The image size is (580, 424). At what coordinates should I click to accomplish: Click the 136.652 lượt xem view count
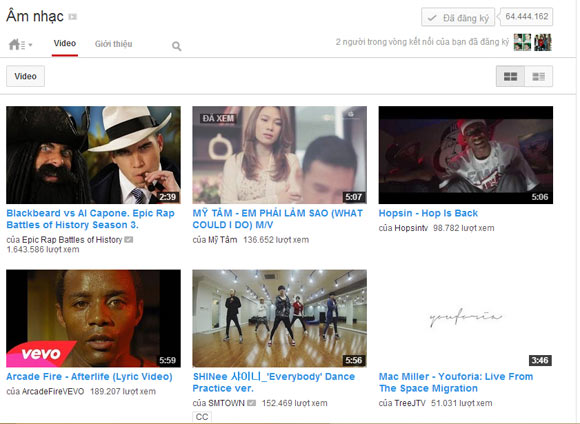[x=276, y=240]
